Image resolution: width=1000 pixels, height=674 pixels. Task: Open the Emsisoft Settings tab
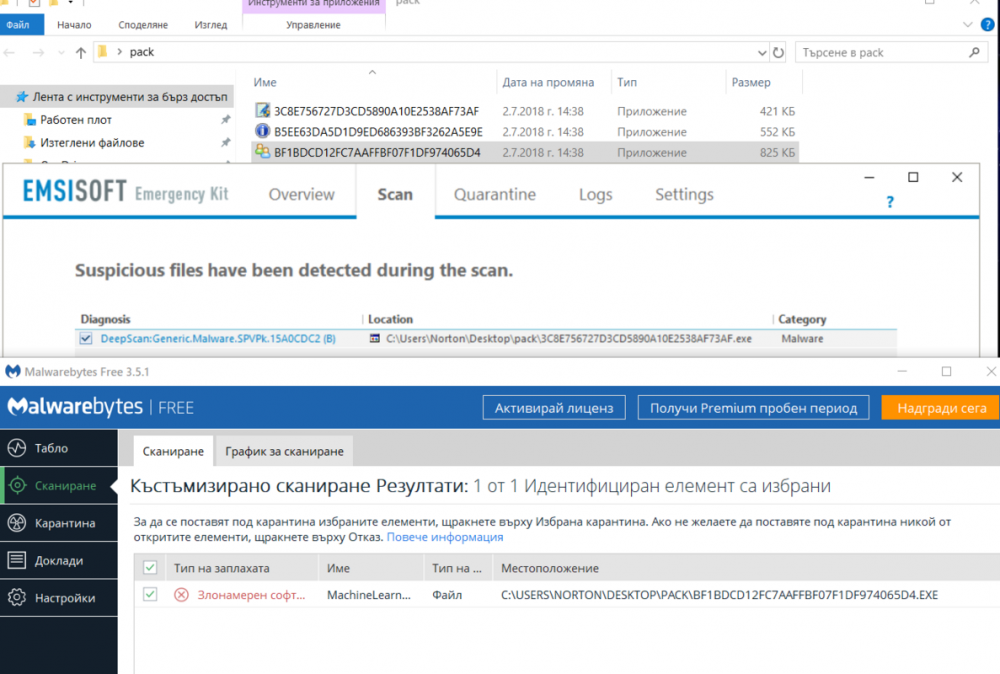pos(684,194)
